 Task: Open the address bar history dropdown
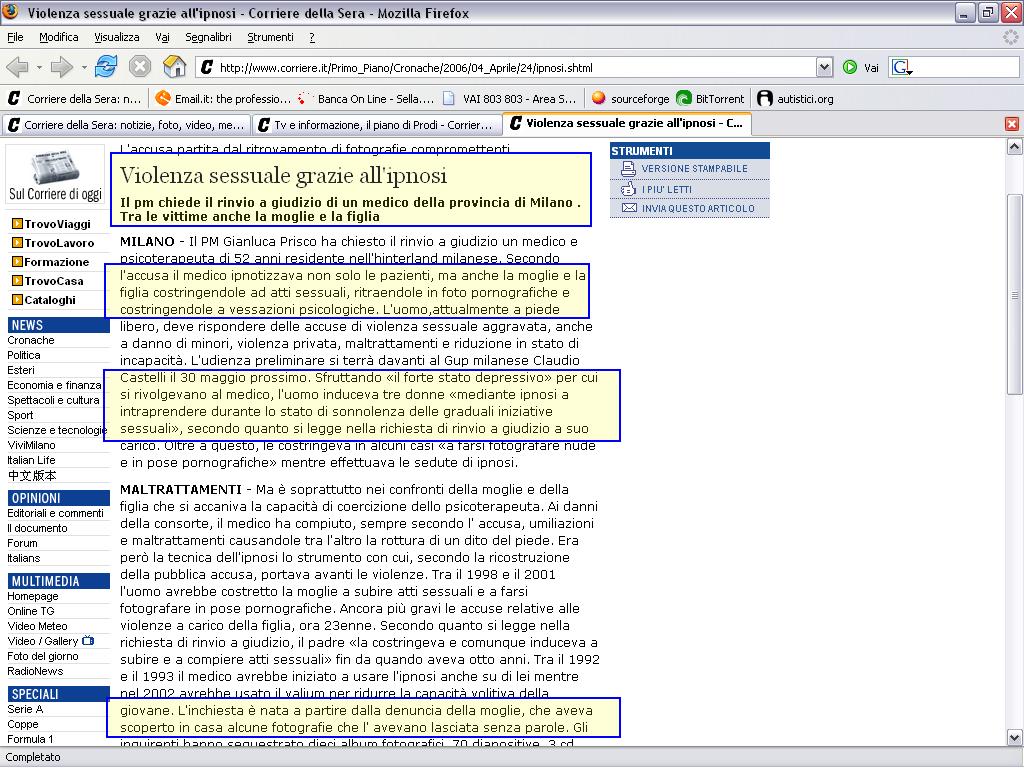824,67
